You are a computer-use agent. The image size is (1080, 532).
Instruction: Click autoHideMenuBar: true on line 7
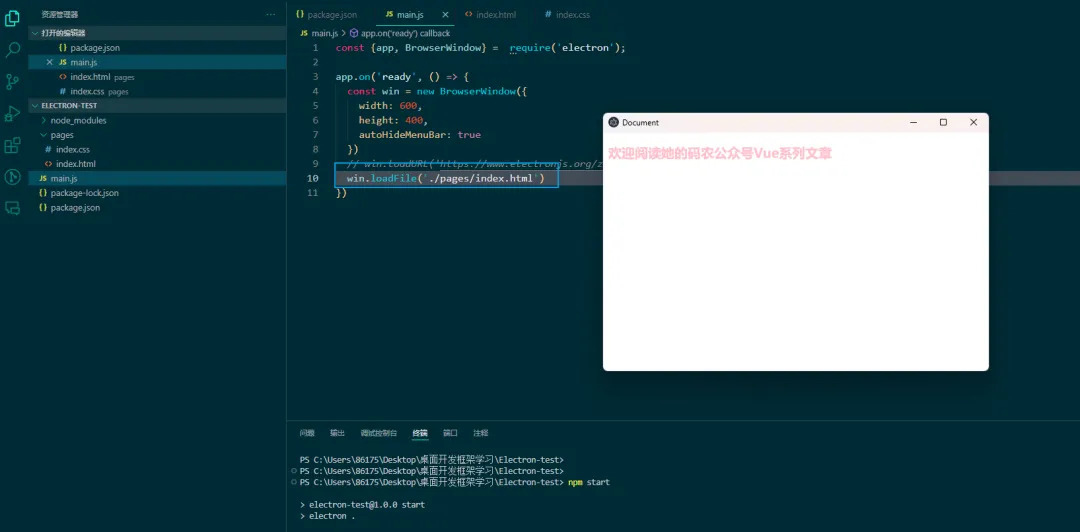click(419, 134)
